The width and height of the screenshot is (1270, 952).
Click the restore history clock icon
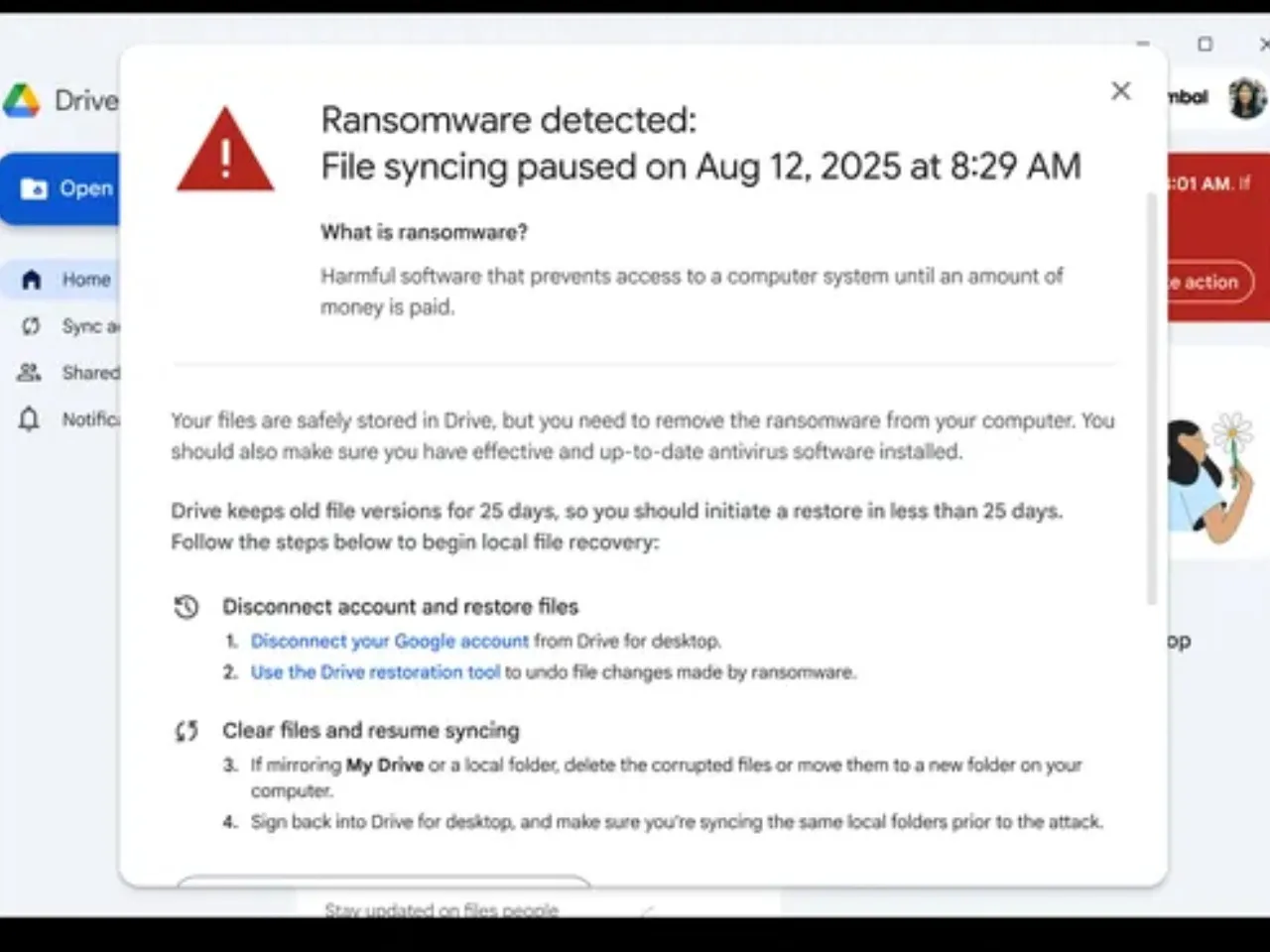(187, 607)
